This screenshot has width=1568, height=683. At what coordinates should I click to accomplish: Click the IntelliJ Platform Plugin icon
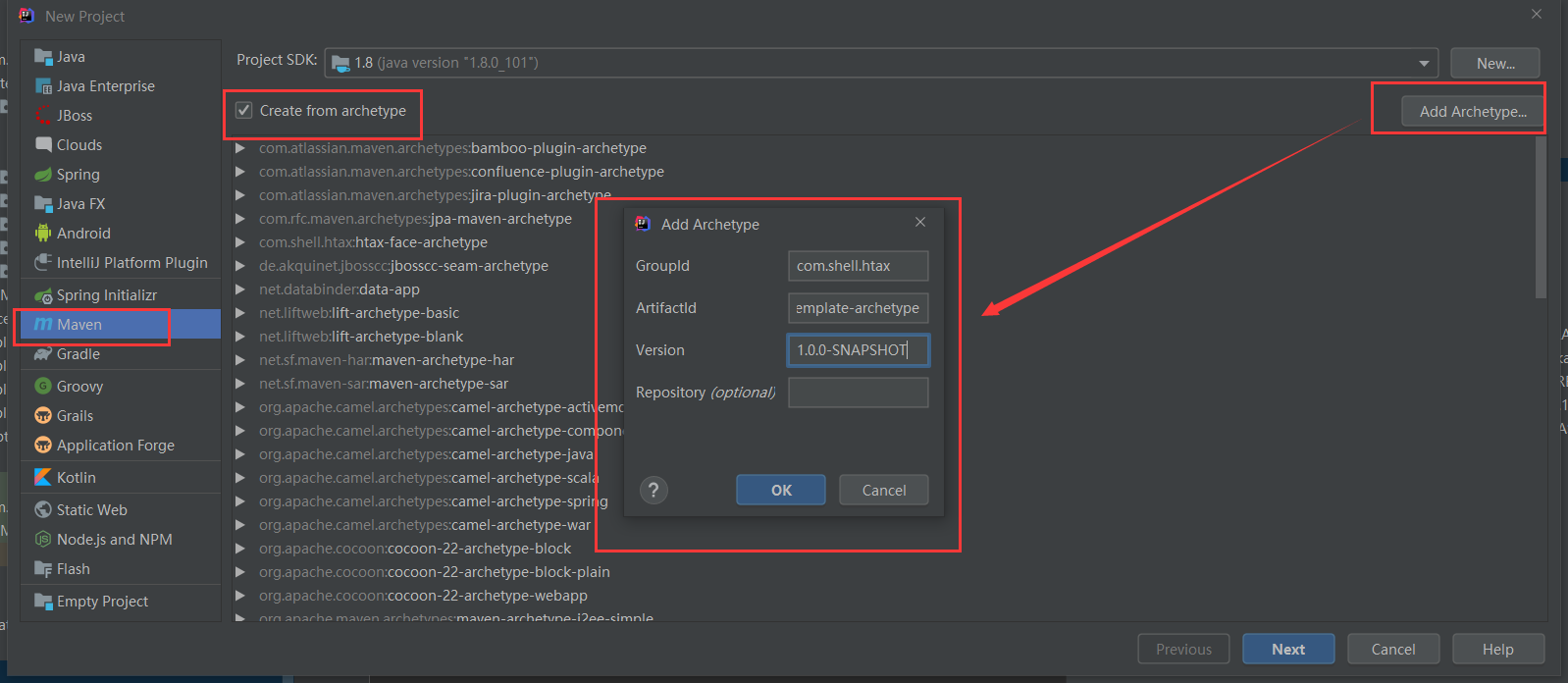(x=43, y=263)
